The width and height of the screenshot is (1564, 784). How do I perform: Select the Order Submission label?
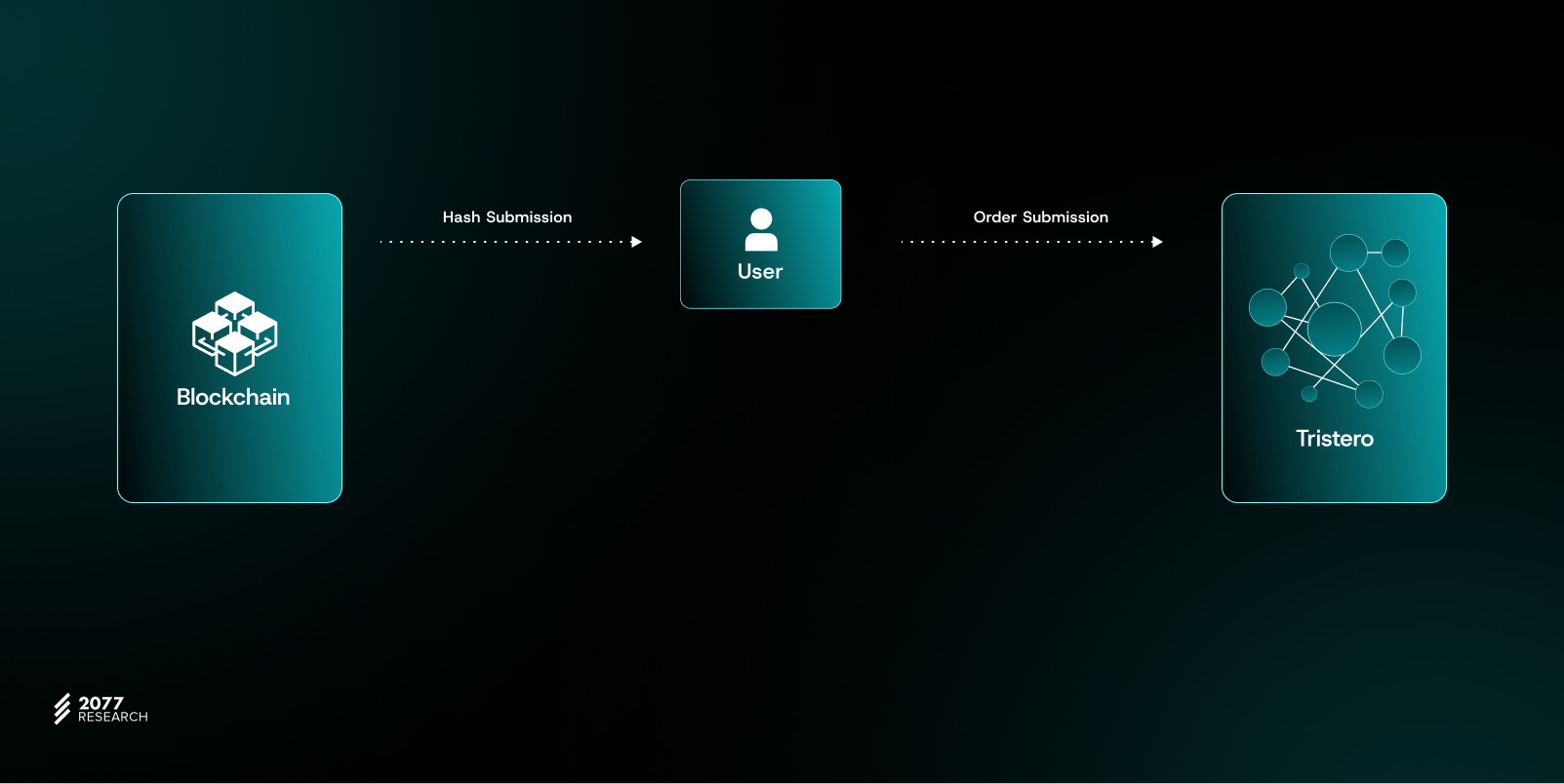[x=1040, y=217]
